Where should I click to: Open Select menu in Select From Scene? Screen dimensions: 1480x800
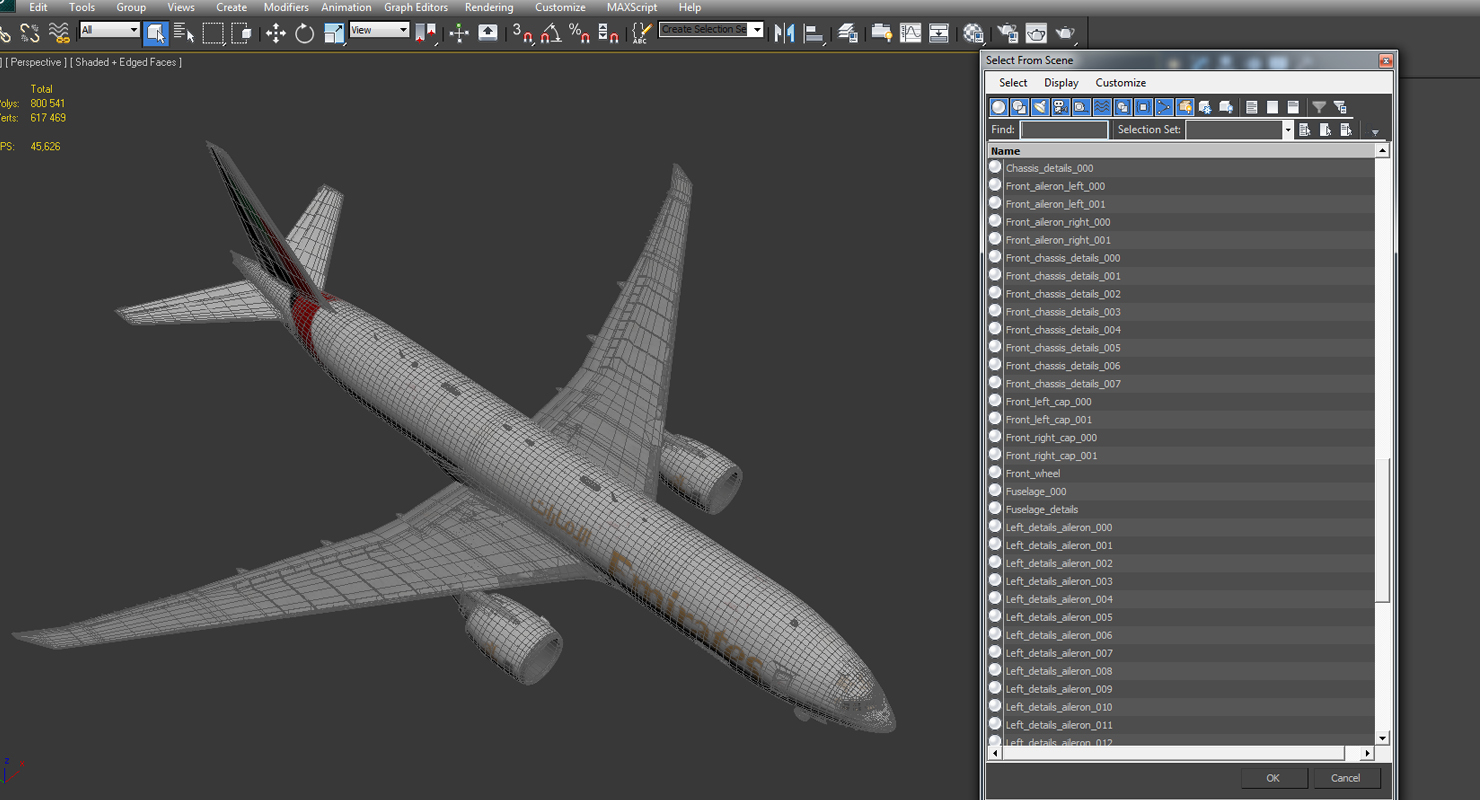point(1013,83)
